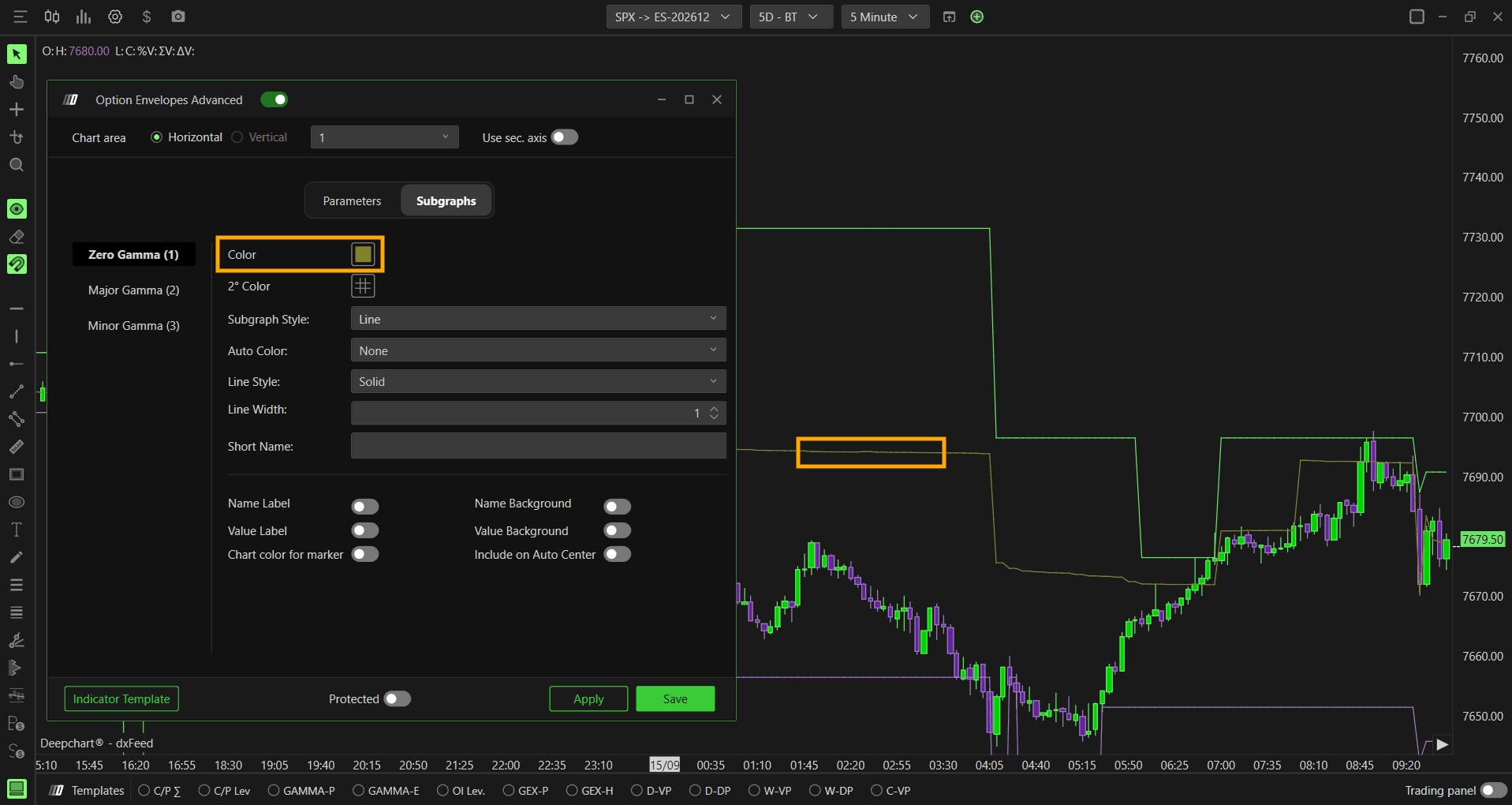Toggle drawings visibility eye icon
Screen dimensions: 1512x805
tap(17, 208)
